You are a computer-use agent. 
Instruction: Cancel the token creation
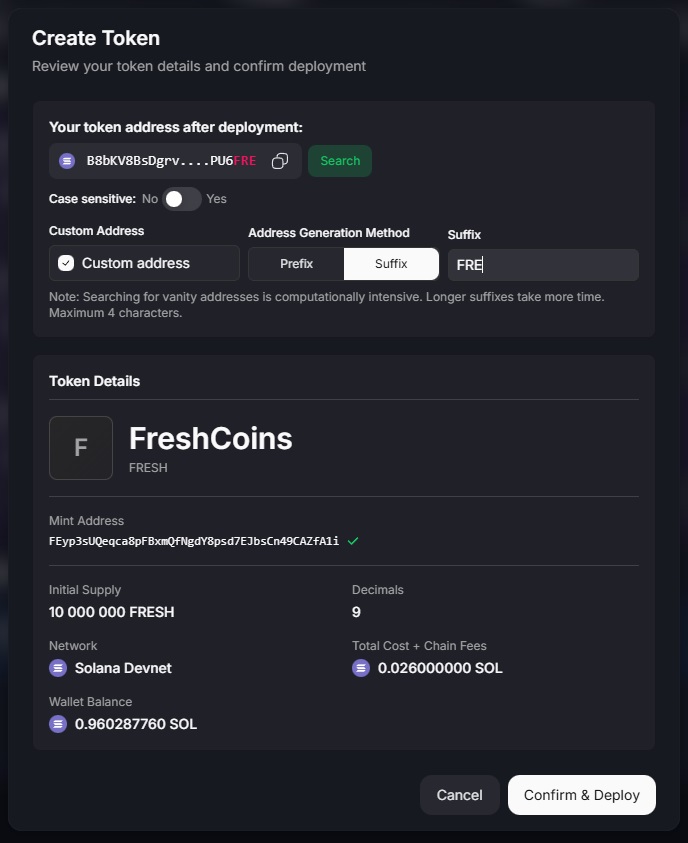click(459, 794)
